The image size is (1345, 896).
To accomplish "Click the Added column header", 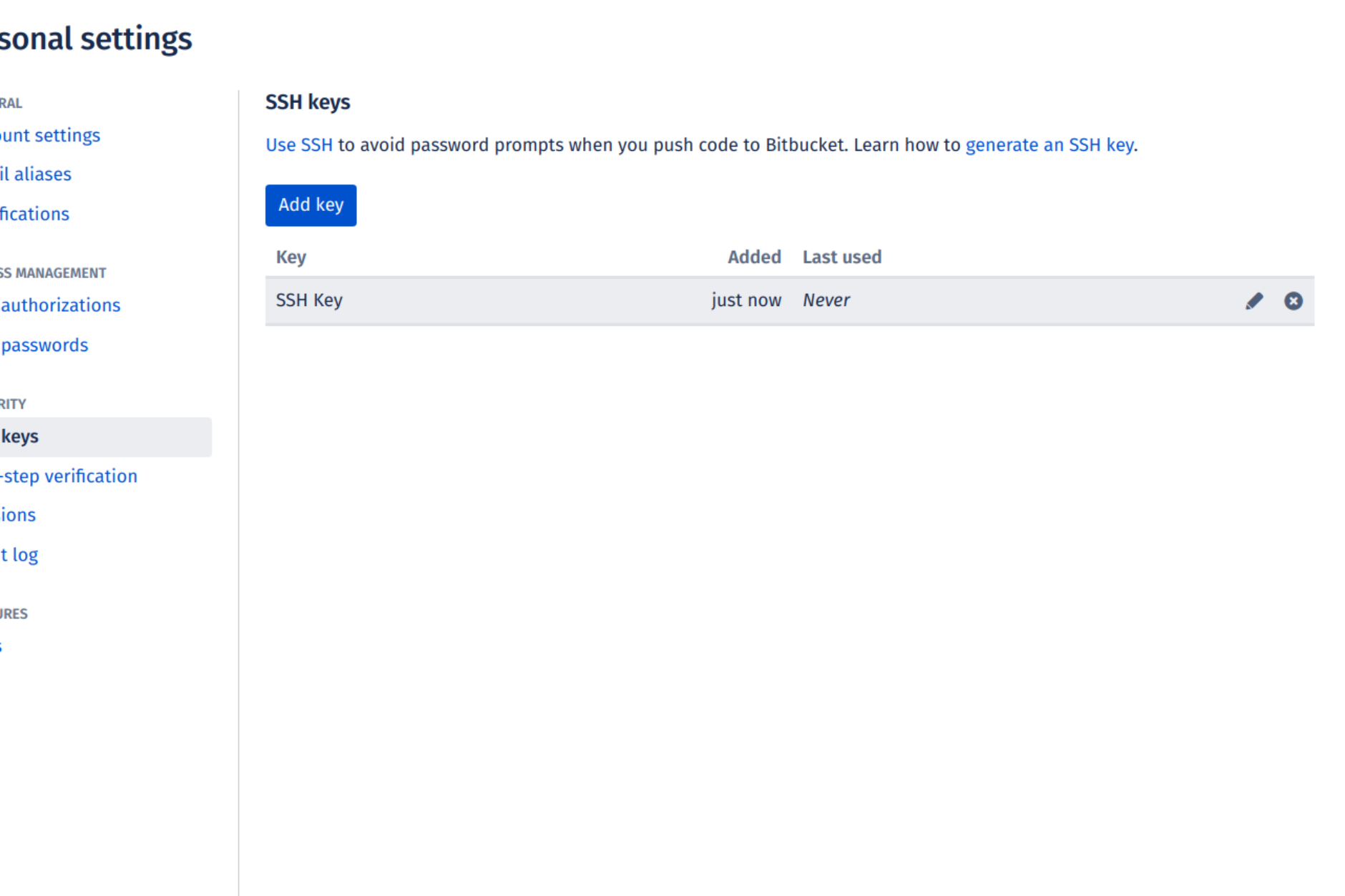I will [754, 257].
